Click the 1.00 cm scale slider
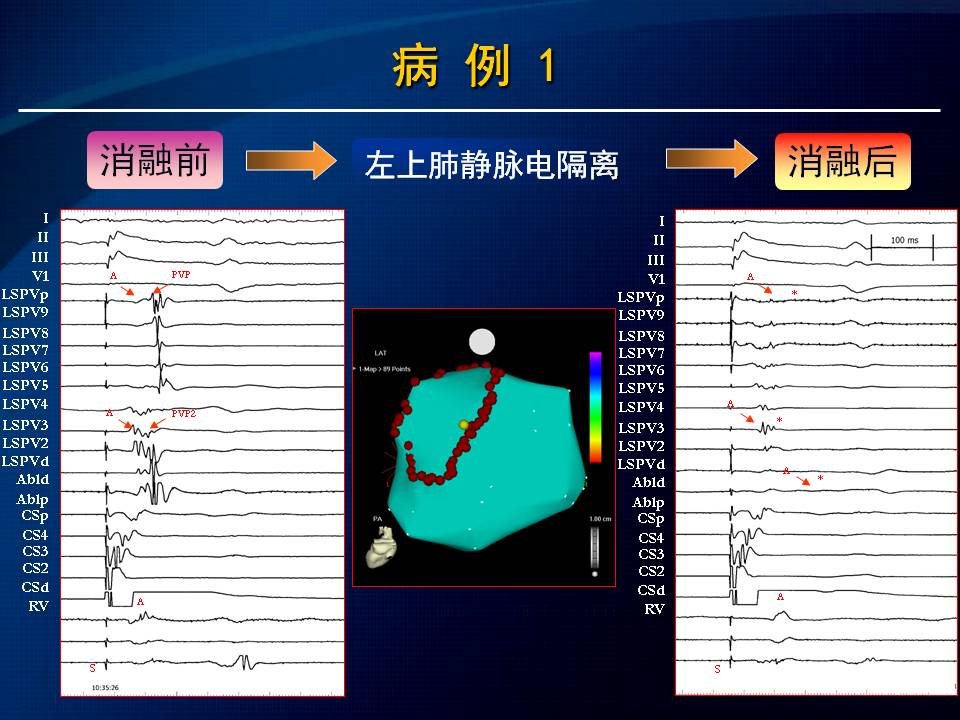The width and height of the screenshot is (960, 720). pos(594,551)
